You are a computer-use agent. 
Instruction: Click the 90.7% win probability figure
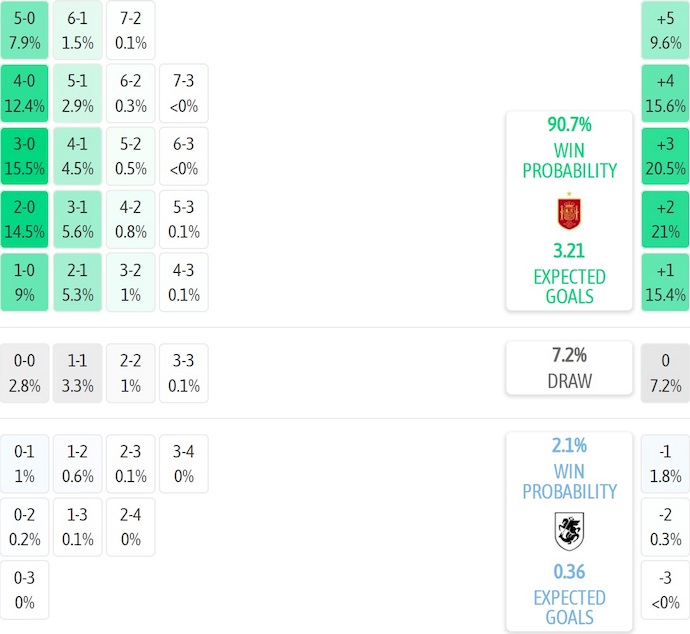pos(569,125)
